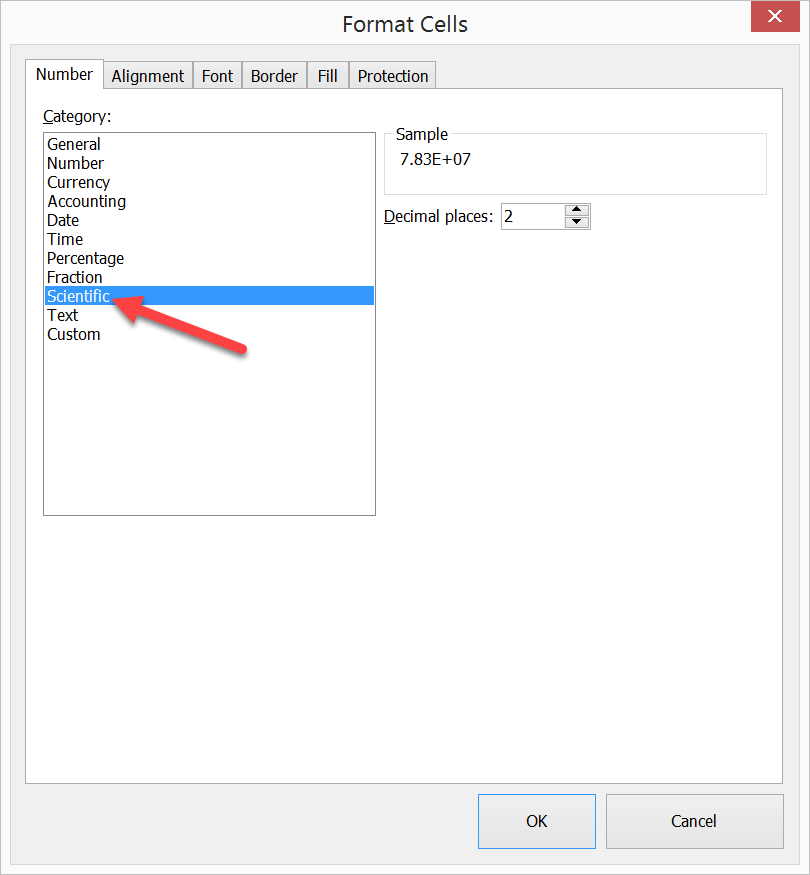The width and height of the screenshot is (810, 875).
Task: Open the Protection tab
Action: (392, 76)
